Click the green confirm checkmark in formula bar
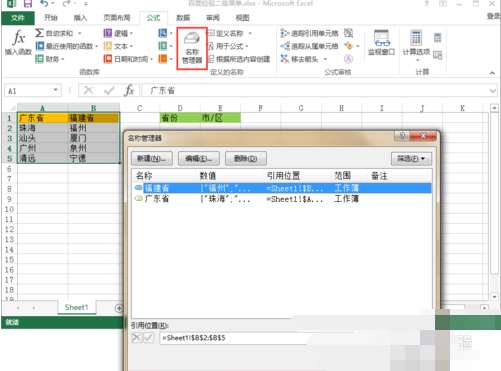Image resolution: width=501 pixels, height=371 pixels. 109,90
